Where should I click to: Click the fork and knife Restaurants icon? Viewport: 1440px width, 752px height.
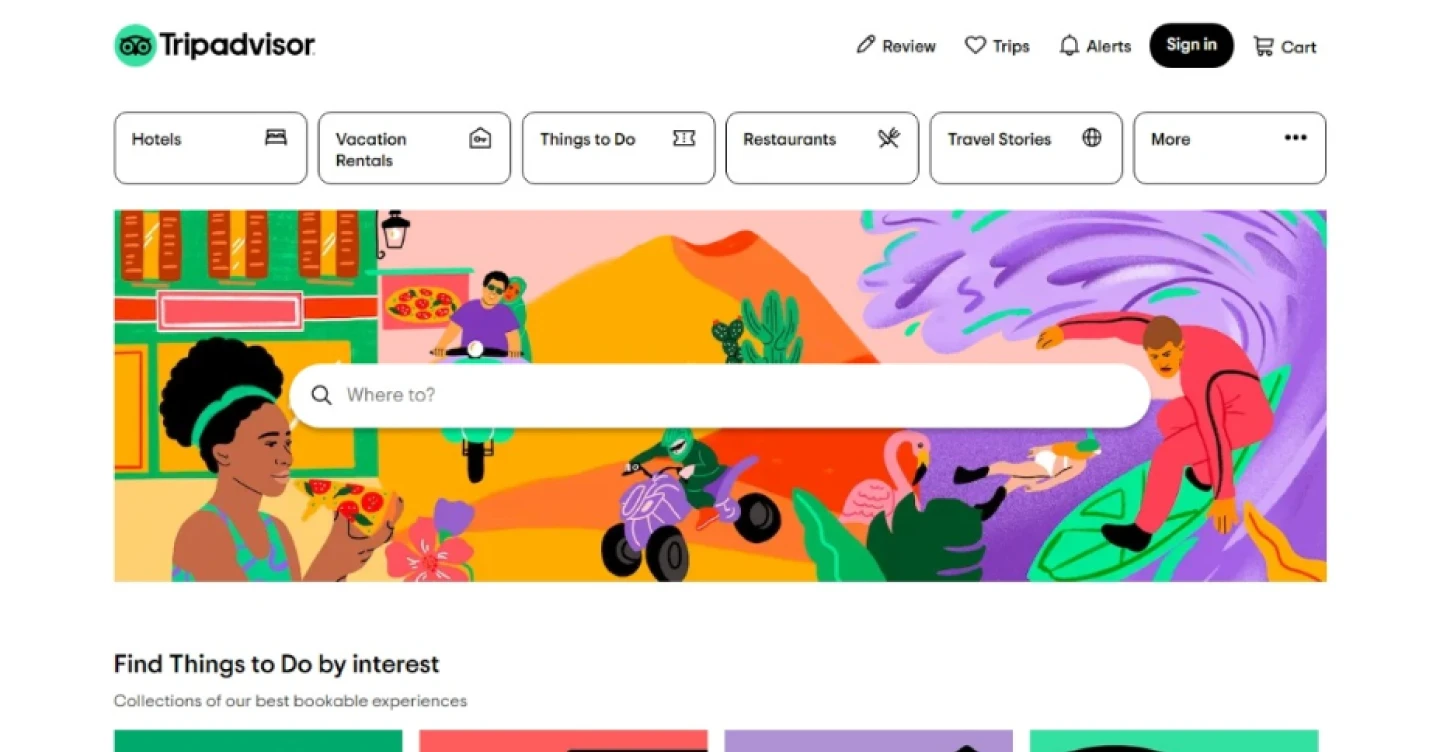tap(889, 138)
